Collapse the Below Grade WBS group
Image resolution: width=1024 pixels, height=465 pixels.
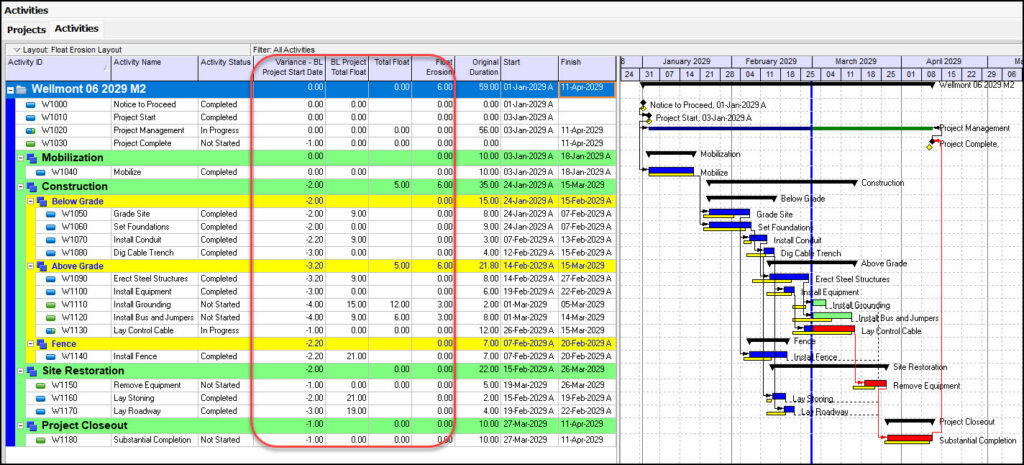30,200
